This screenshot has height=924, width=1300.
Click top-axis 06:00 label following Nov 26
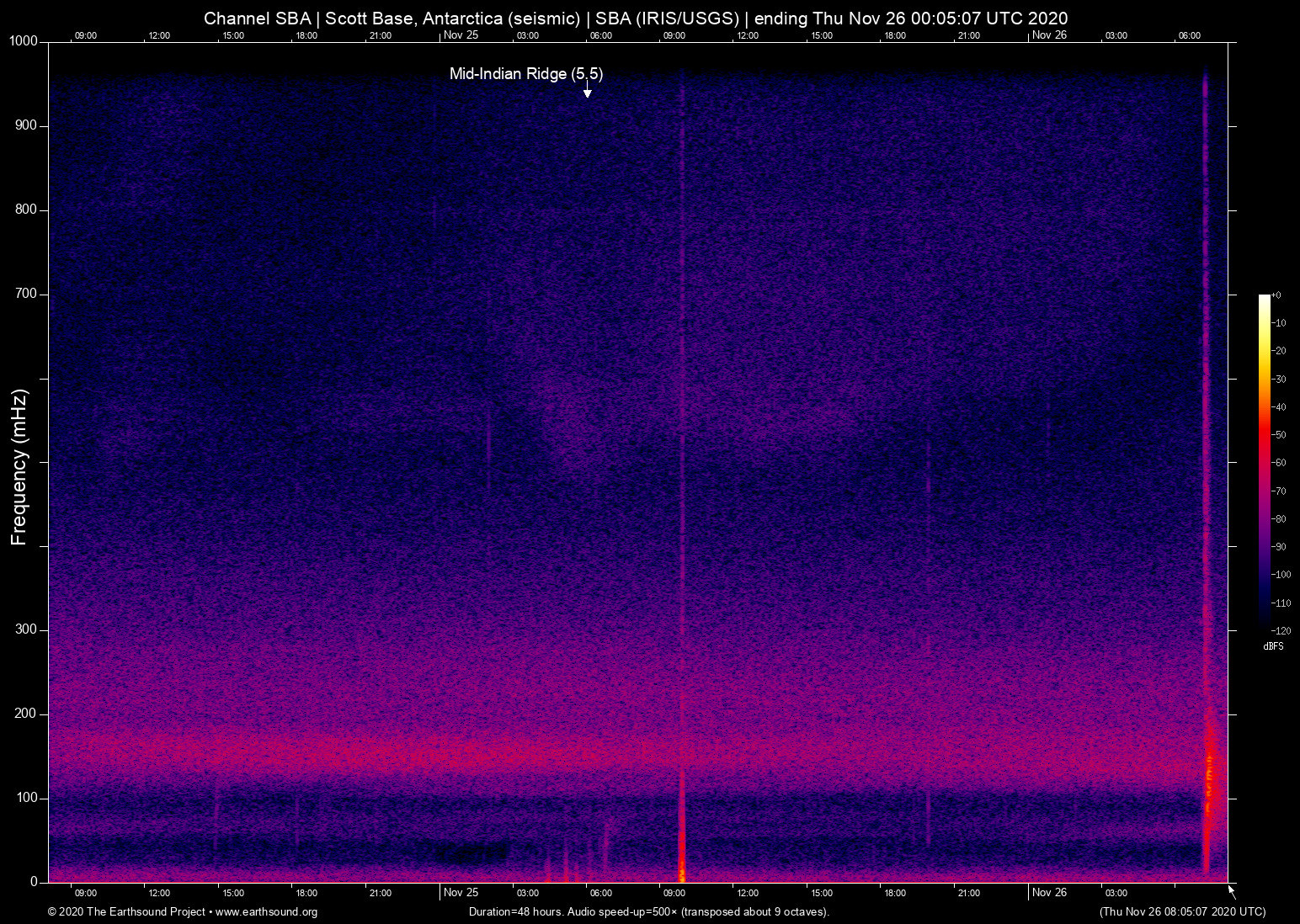pyautogui.click(x=1190, y=35)
